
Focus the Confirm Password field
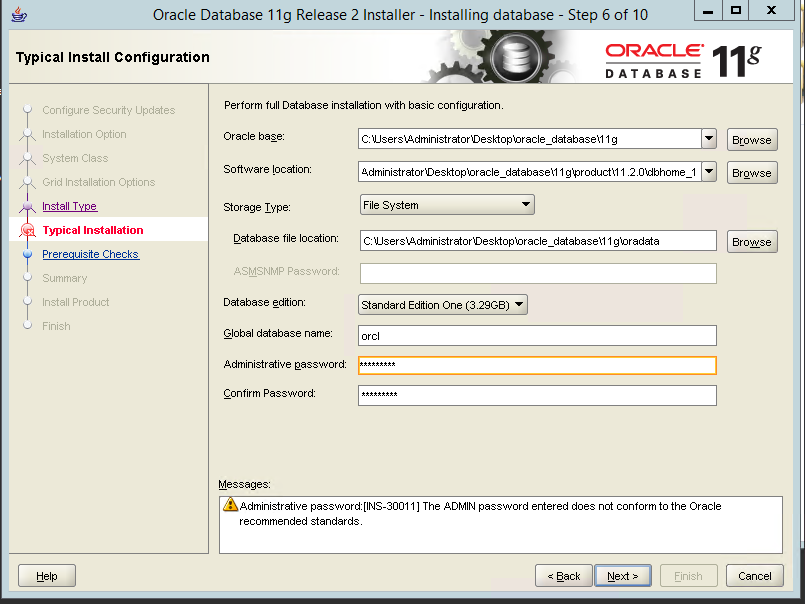(x=537, y=395)
